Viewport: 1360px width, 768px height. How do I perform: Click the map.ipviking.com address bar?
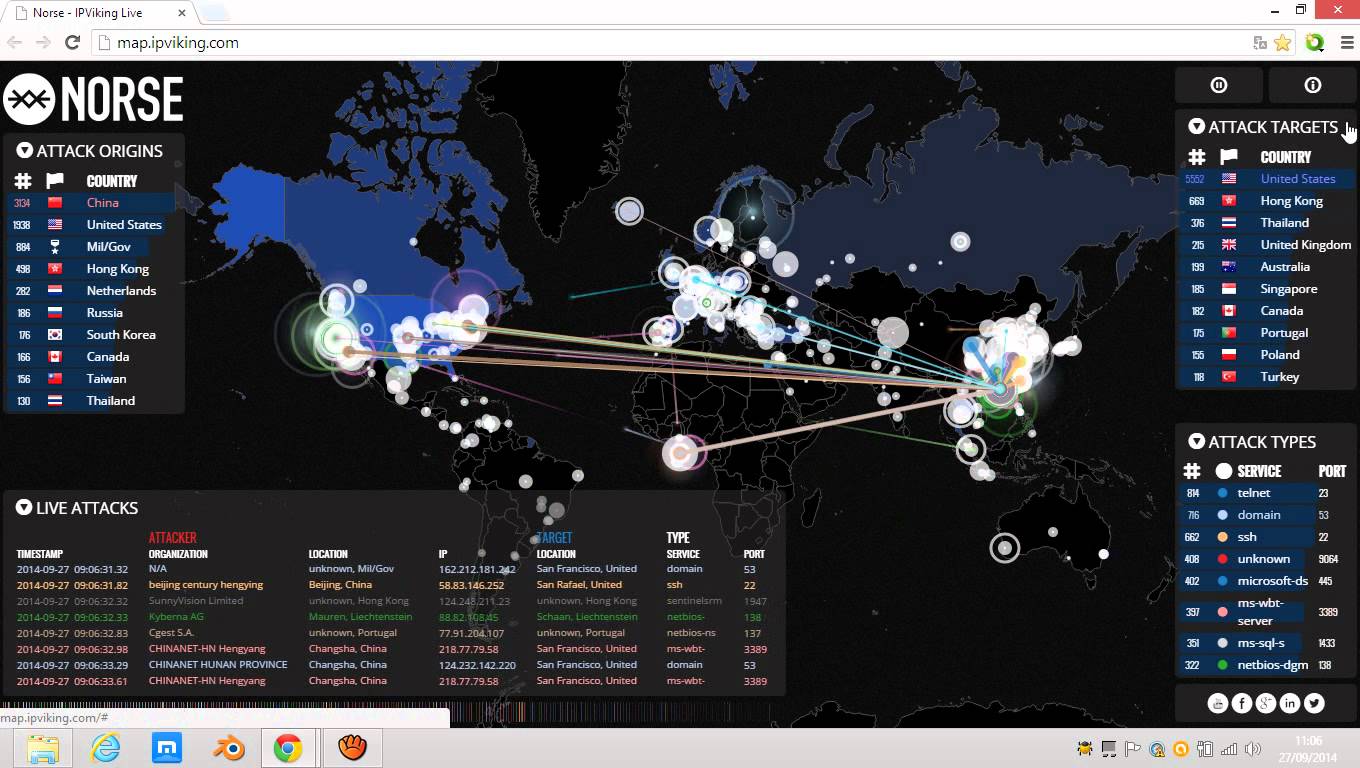pyautogui.click(x=600, y=43)
